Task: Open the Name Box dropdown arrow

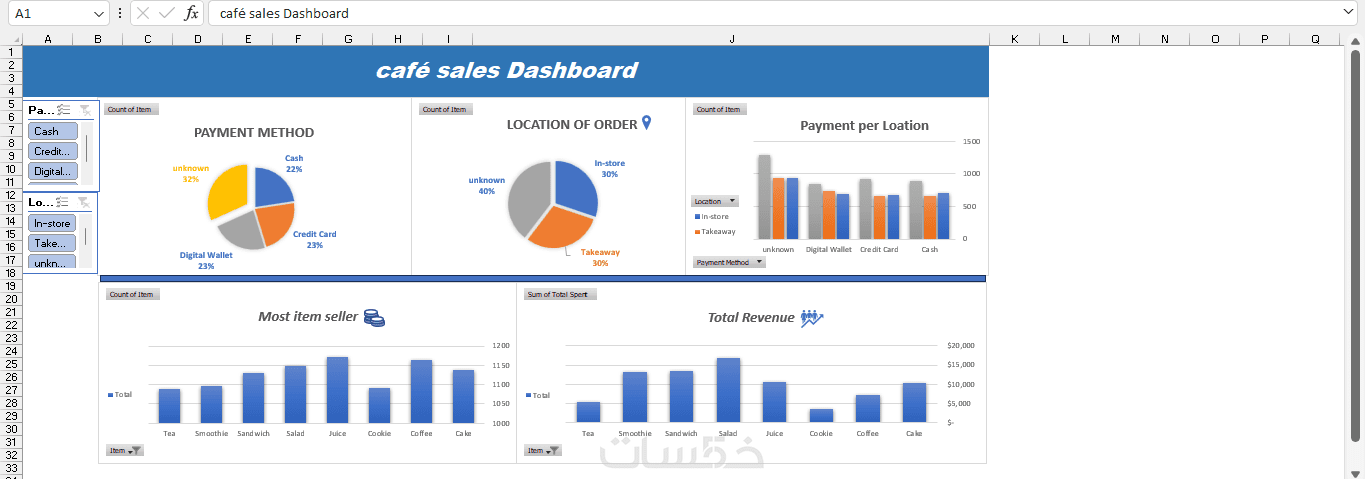Action: (x=98, y=13)
